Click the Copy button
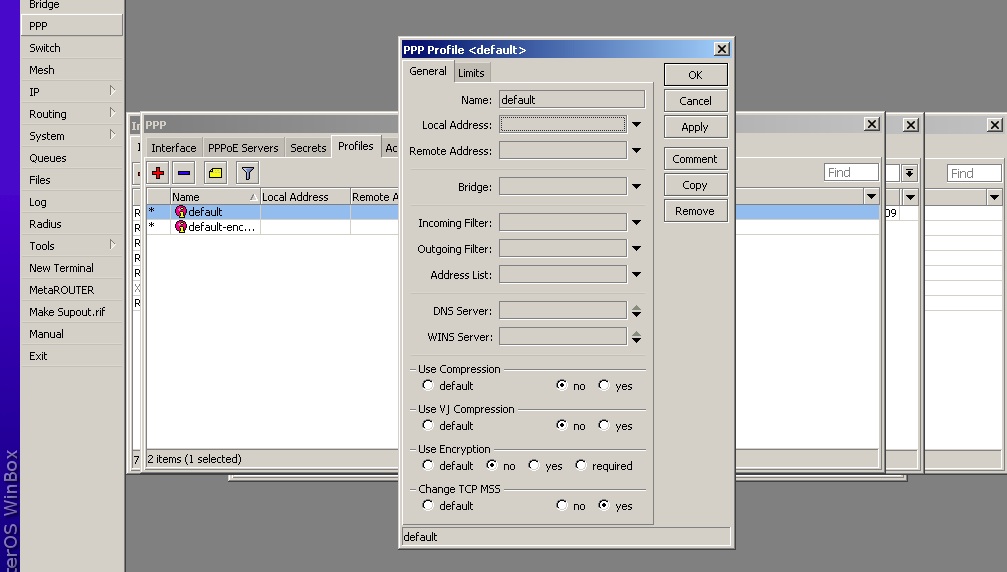Image resolution: width=1007 pixels, height=572 pixels. [695, 185]
